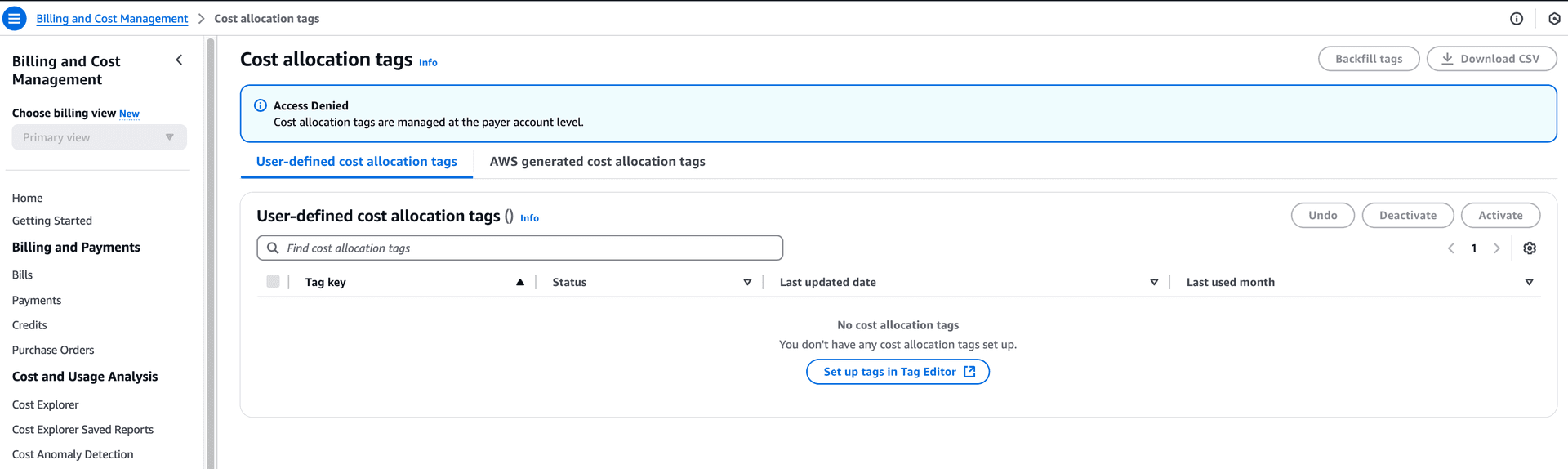1568x469 pixels.
Task: Switch to User-defined cost allocation tags tab
Action: pos(357,161)
